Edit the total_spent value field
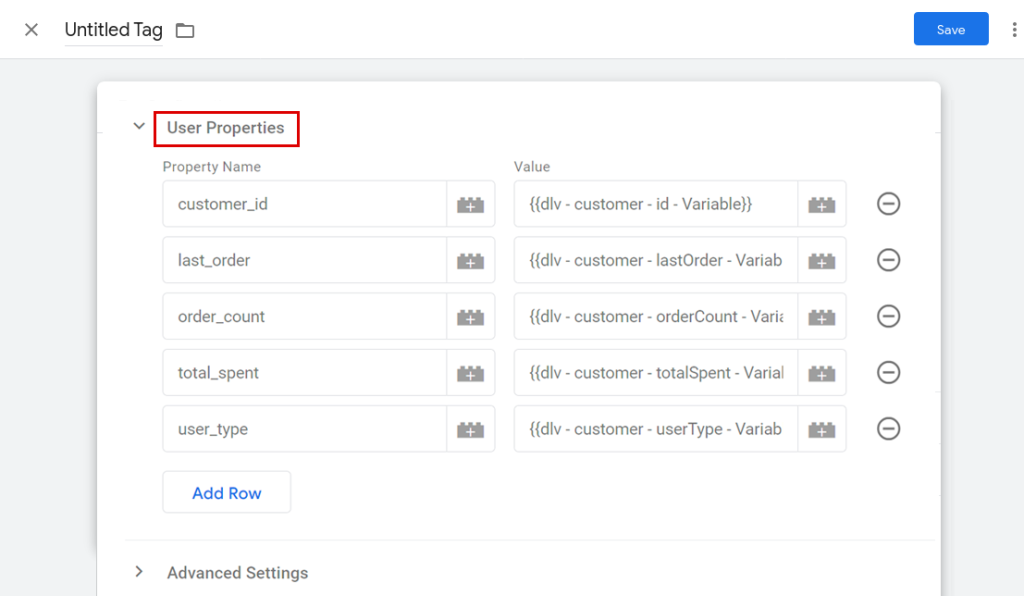This screenshot has width=1024, height=596. [x=650, y=372]
